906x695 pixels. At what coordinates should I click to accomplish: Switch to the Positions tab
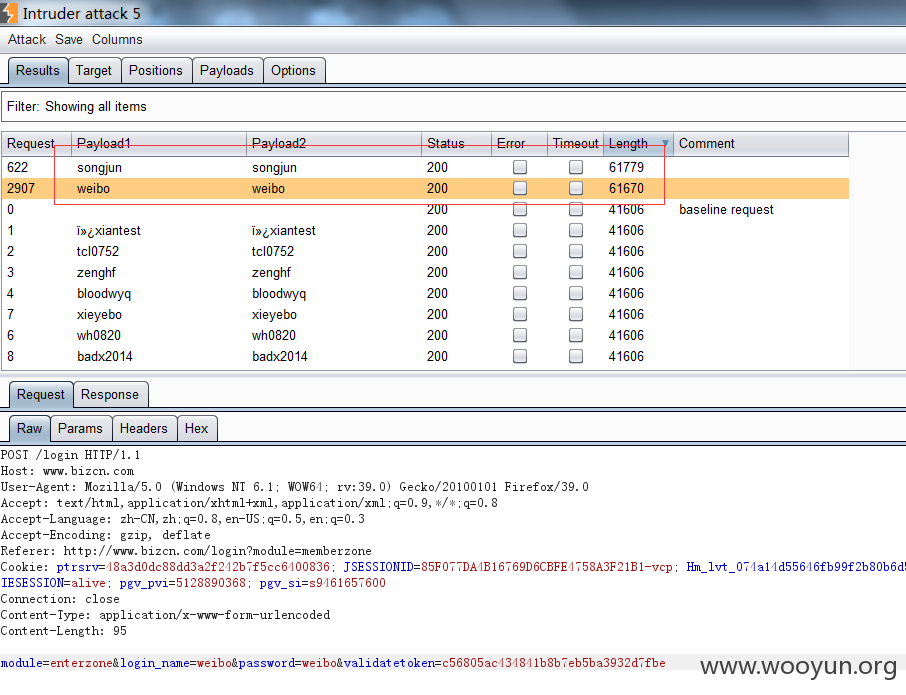[155, 70]
